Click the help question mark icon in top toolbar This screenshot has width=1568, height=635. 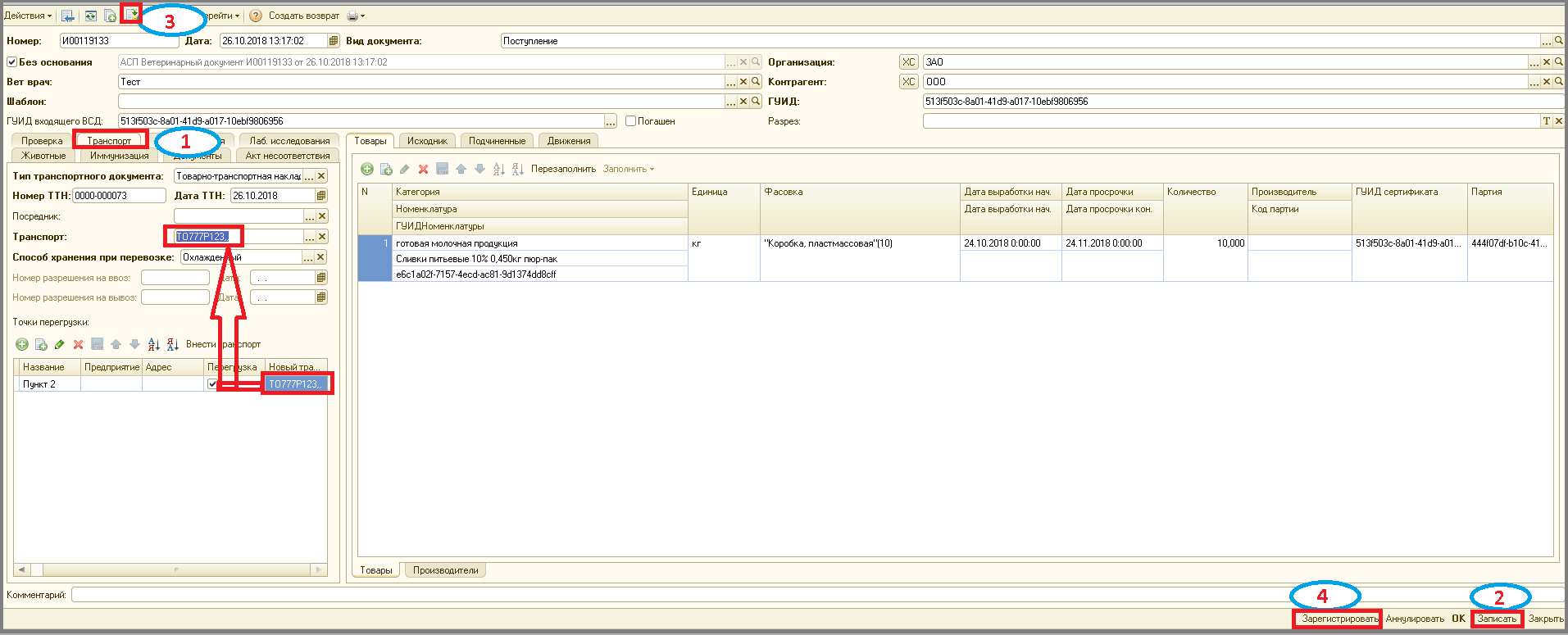click(256, 16)
